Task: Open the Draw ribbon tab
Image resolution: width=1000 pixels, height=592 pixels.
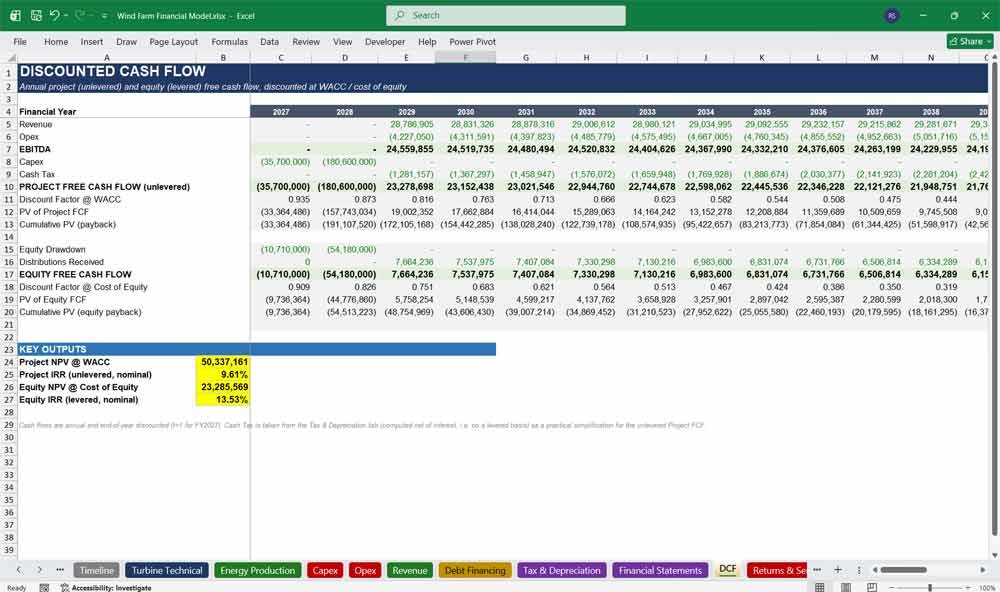Action: coord(126,41)
